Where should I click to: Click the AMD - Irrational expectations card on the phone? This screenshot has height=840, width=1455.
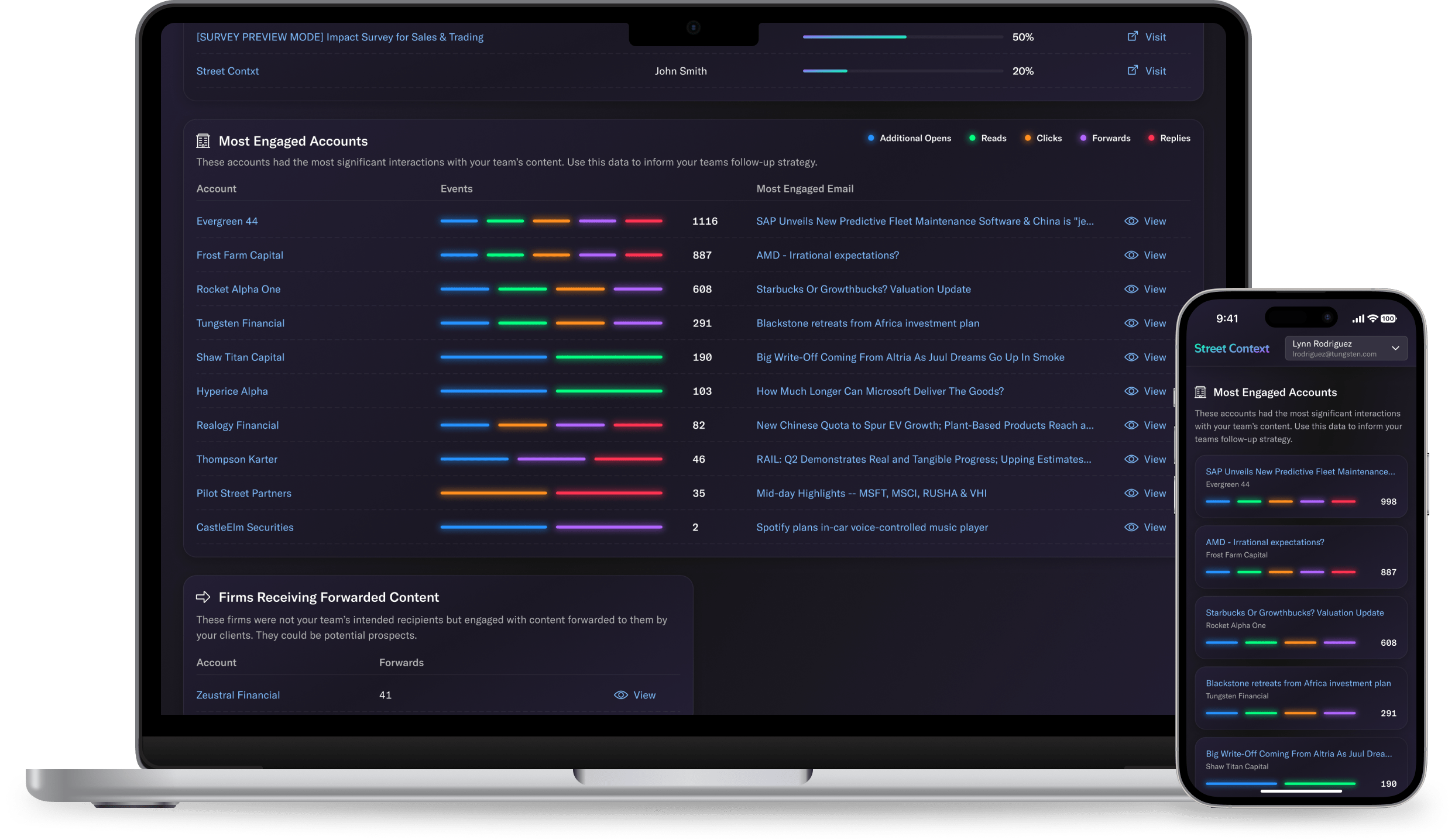[x=1300, y=557]
